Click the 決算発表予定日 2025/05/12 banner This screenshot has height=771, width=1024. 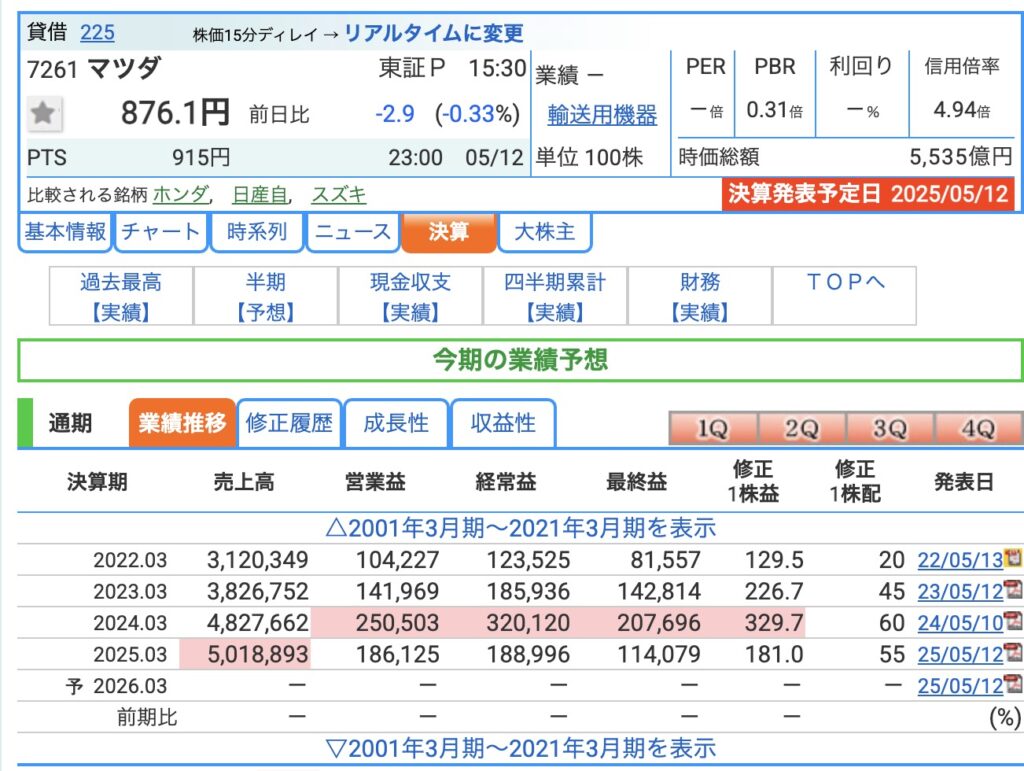[868, 194]
